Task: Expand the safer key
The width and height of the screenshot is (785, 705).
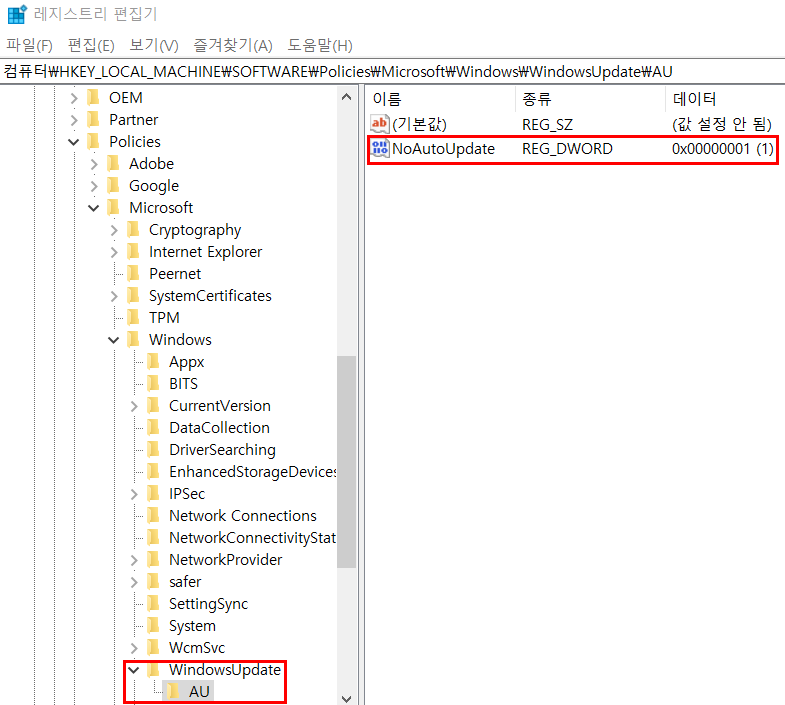Action: tap(134, 582)
